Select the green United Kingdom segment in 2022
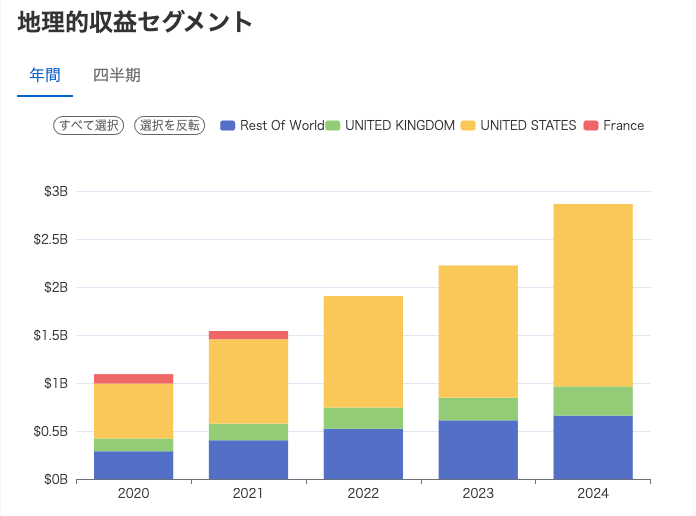696x516 pixels. coord(364,418)
